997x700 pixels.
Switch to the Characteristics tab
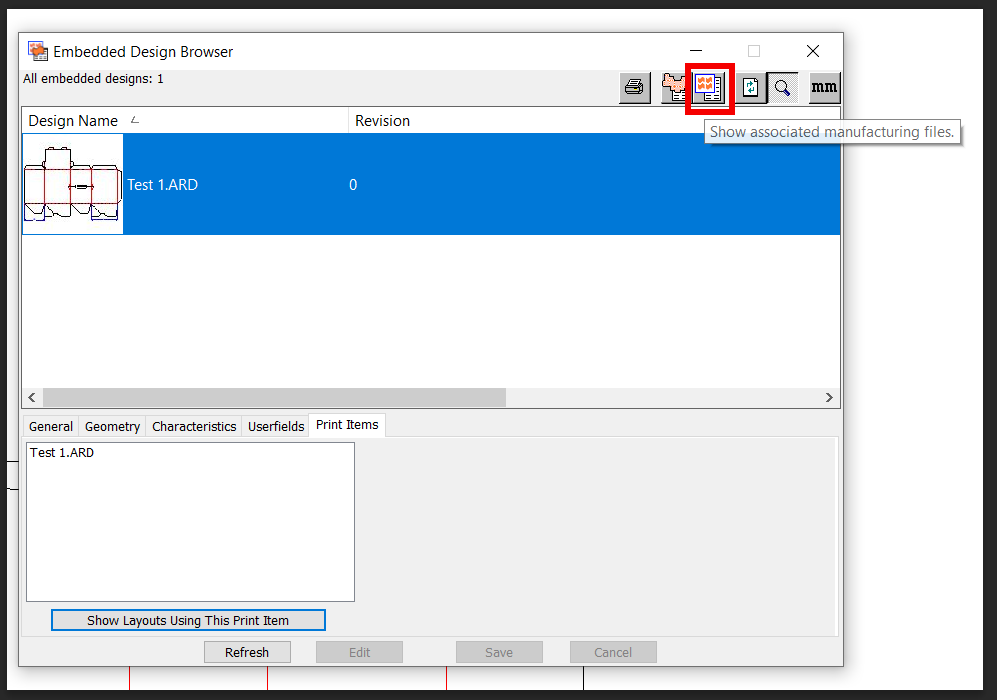coord(193,425)
